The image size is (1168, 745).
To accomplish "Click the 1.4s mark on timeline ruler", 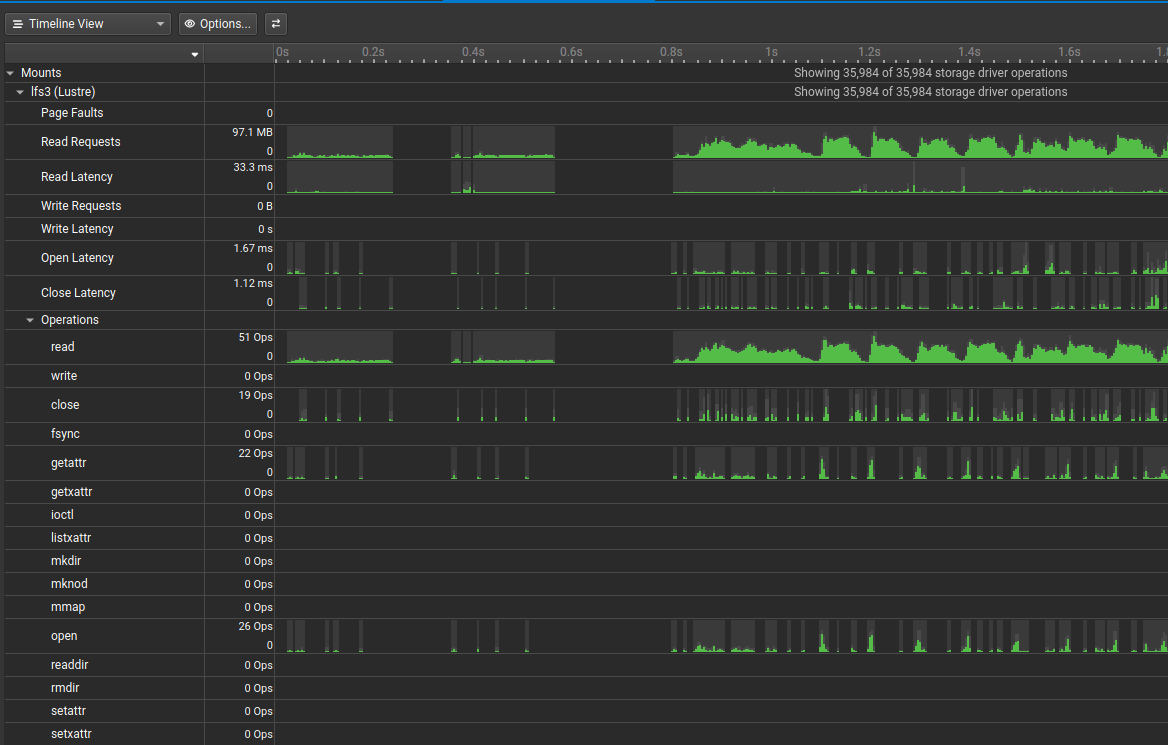I will [x=968, y=51].
